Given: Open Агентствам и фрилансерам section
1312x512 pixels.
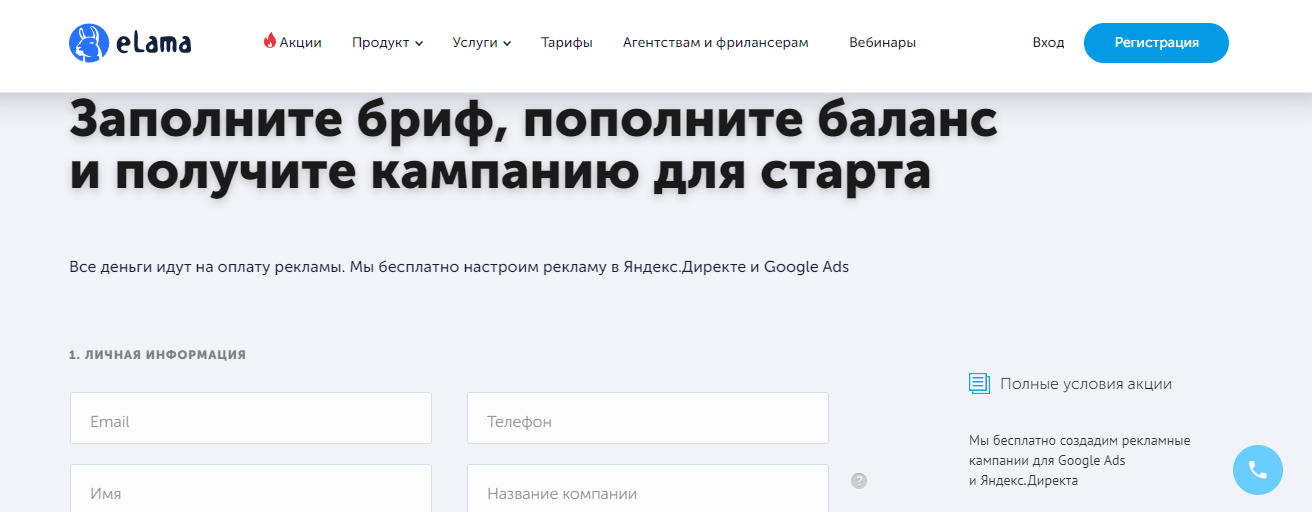Looking at the screenshot, I should [715, 43].
